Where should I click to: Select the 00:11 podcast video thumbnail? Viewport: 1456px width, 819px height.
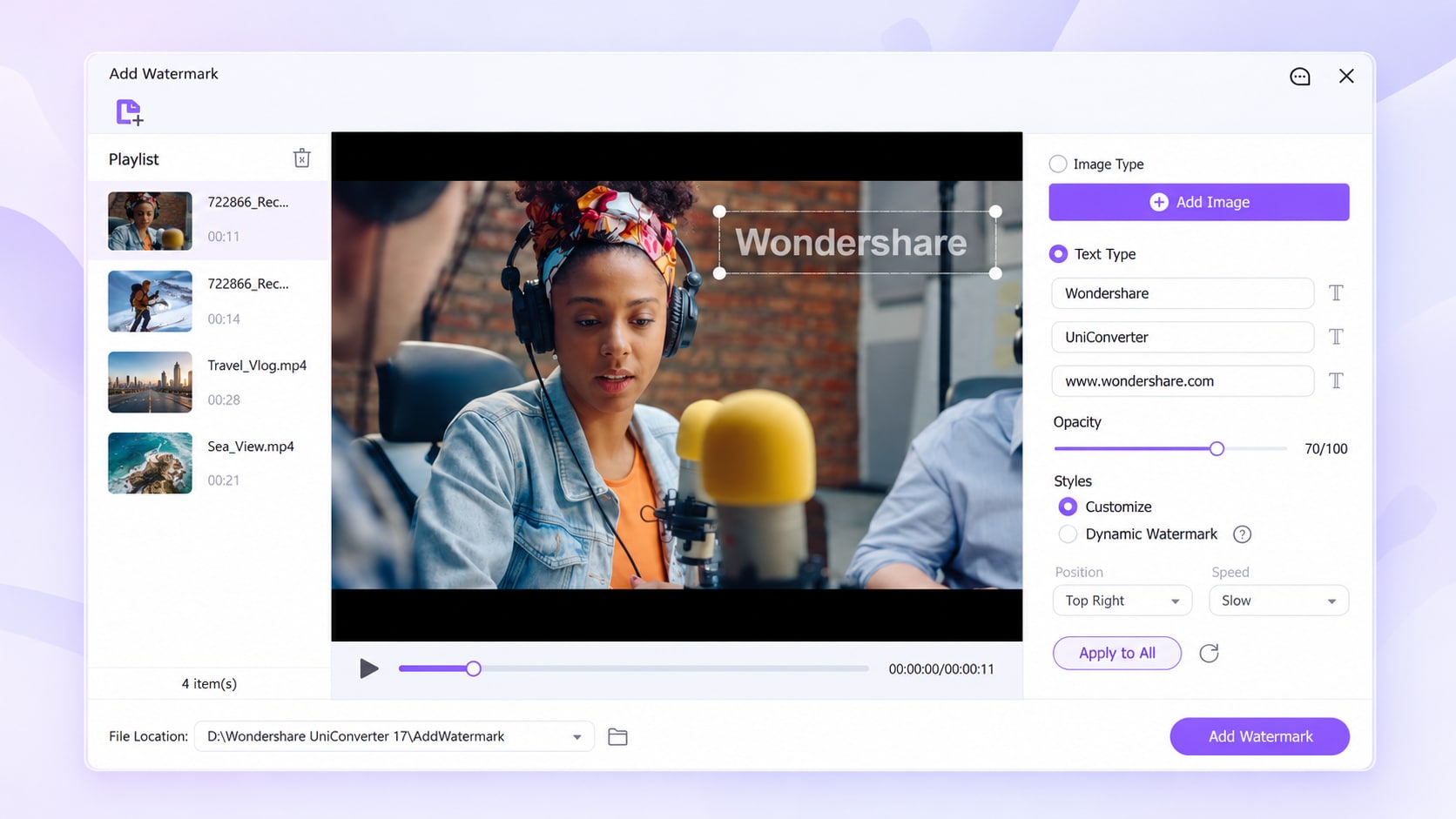click(x=150, y=221)
